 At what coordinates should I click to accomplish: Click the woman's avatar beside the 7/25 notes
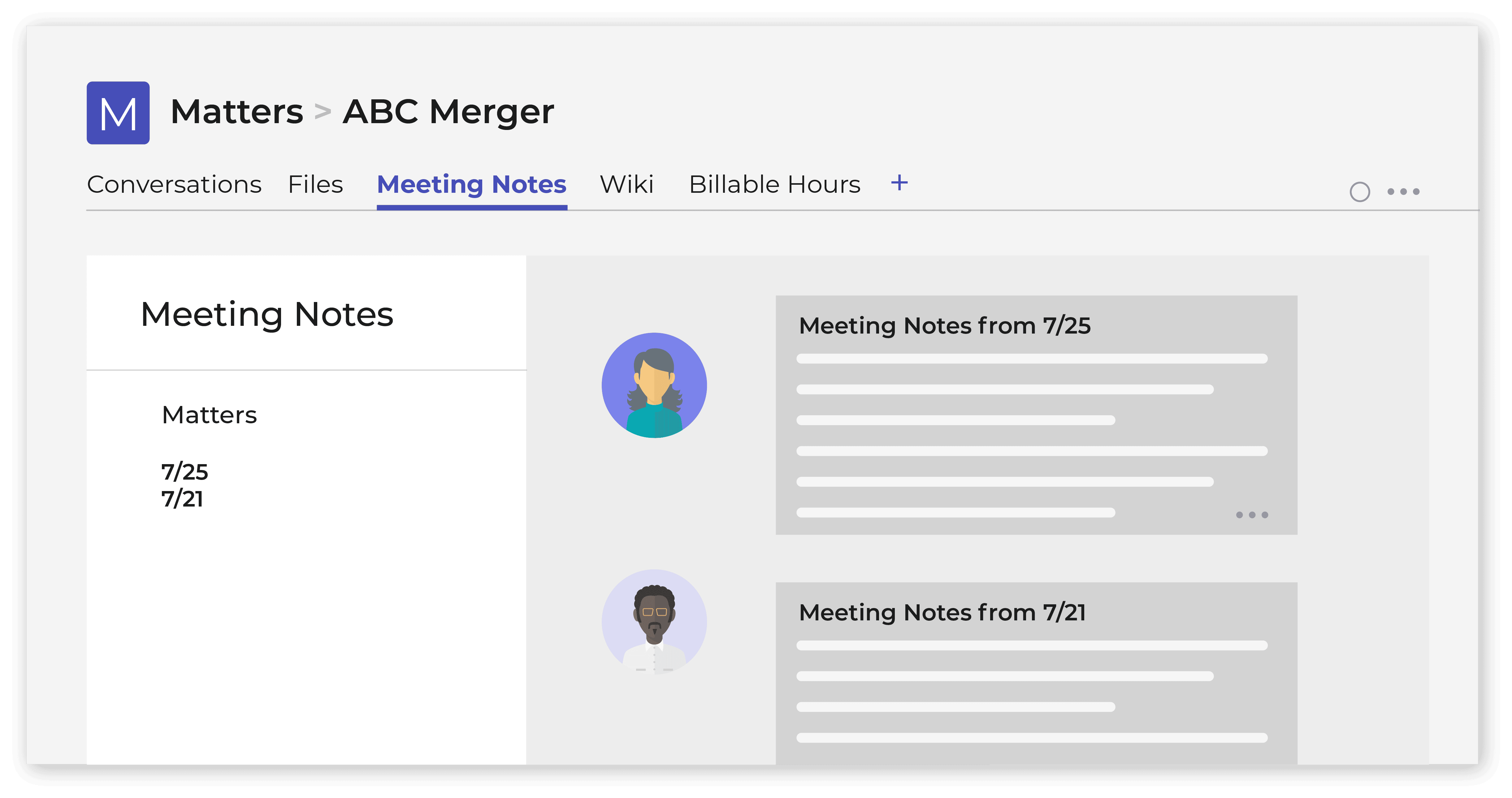pos(654,386)
